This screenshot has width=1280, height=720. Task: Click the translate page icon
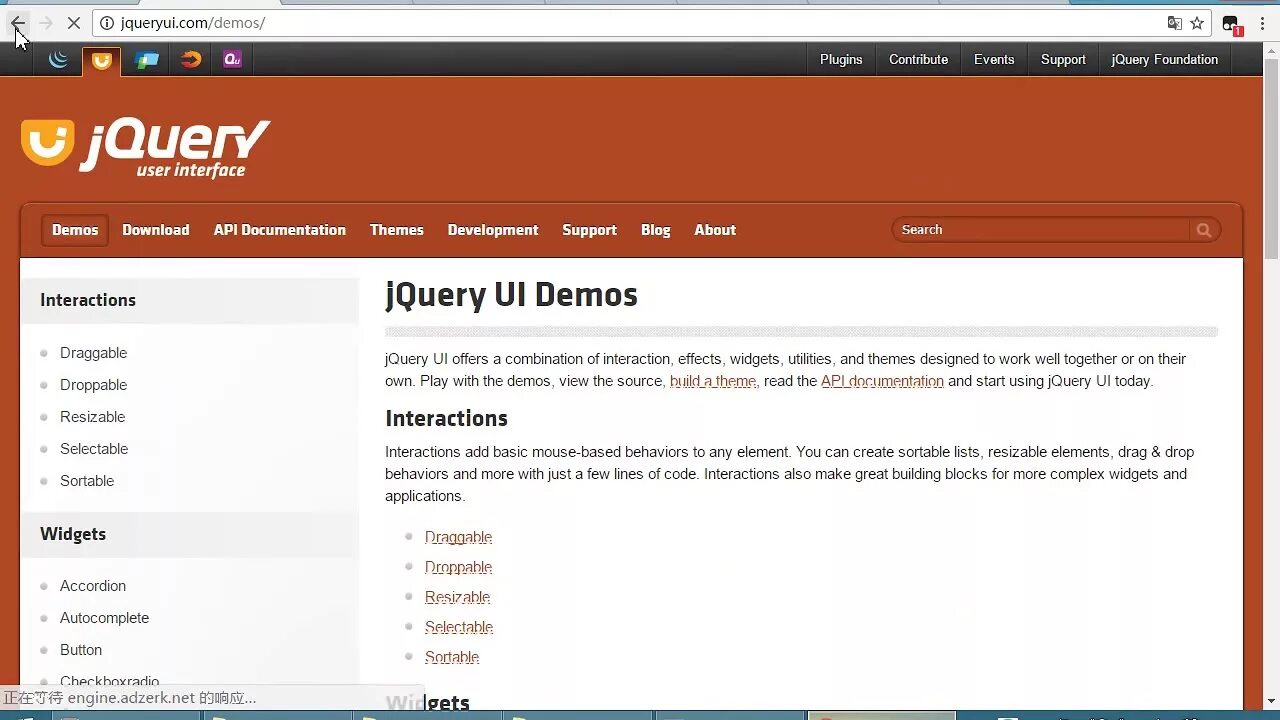click(1174, 23)
